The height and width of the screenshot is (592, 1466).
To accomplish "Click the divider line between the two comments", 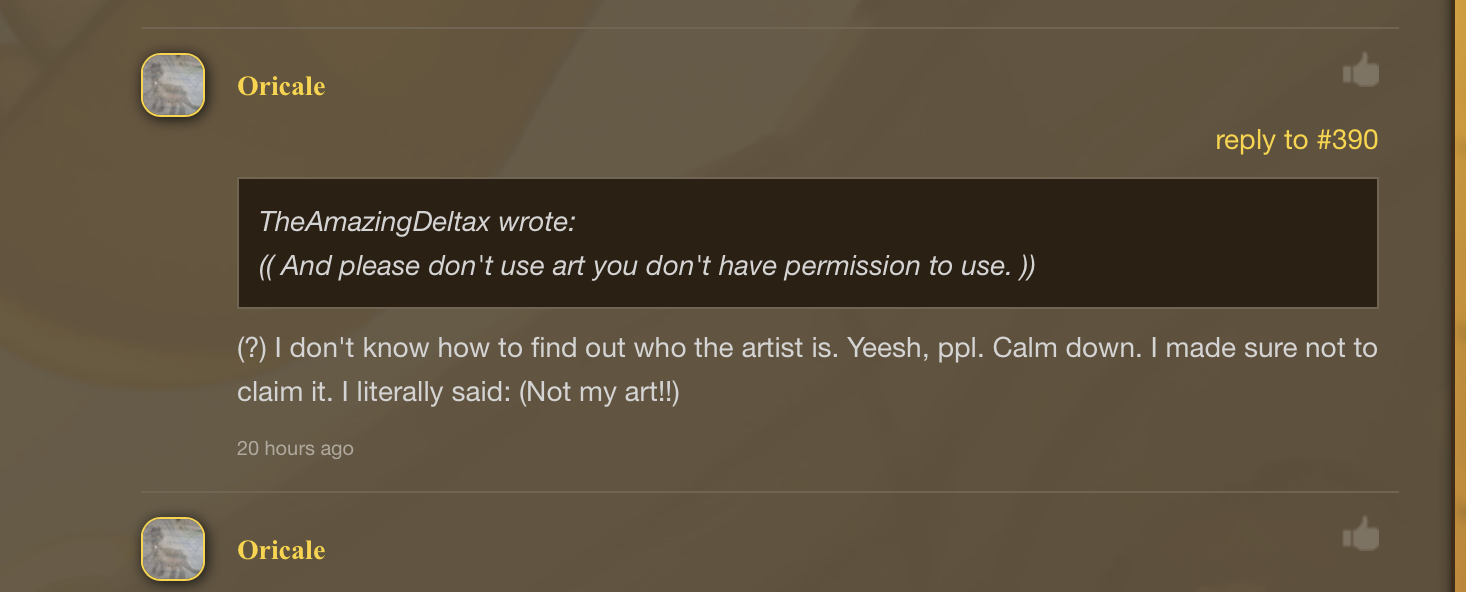I will point(769,492).
